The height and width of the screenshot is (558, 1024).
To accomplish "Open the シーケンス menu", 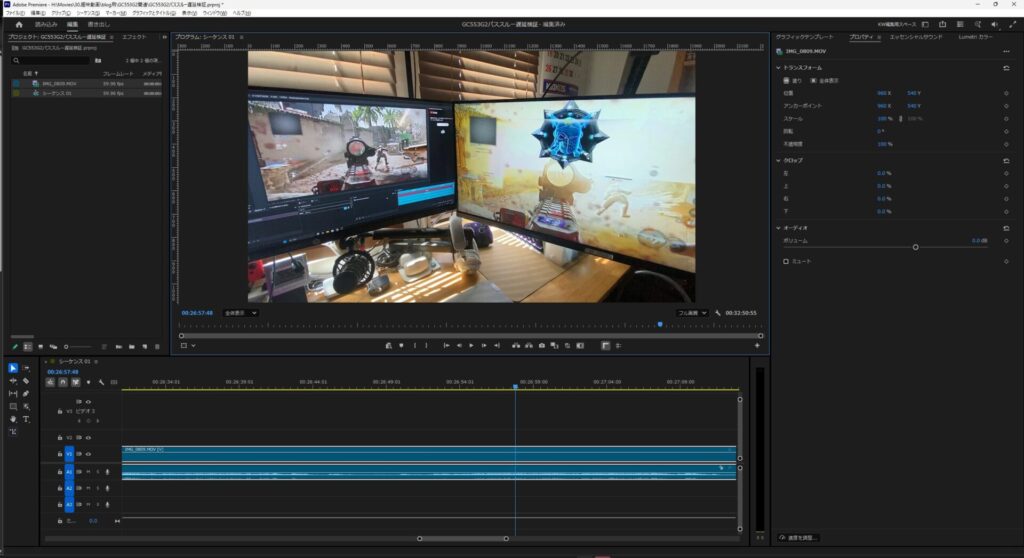I will tap(88, 13).
